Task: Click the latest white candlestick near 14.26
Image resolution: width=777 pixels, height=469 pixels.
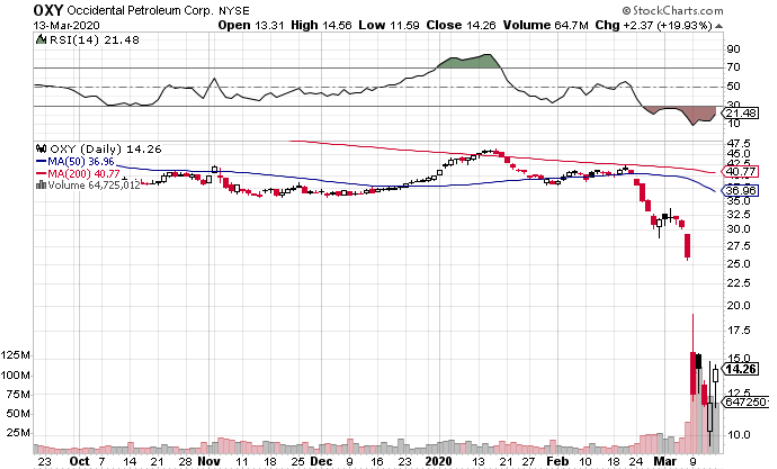Action: (716, 375)
